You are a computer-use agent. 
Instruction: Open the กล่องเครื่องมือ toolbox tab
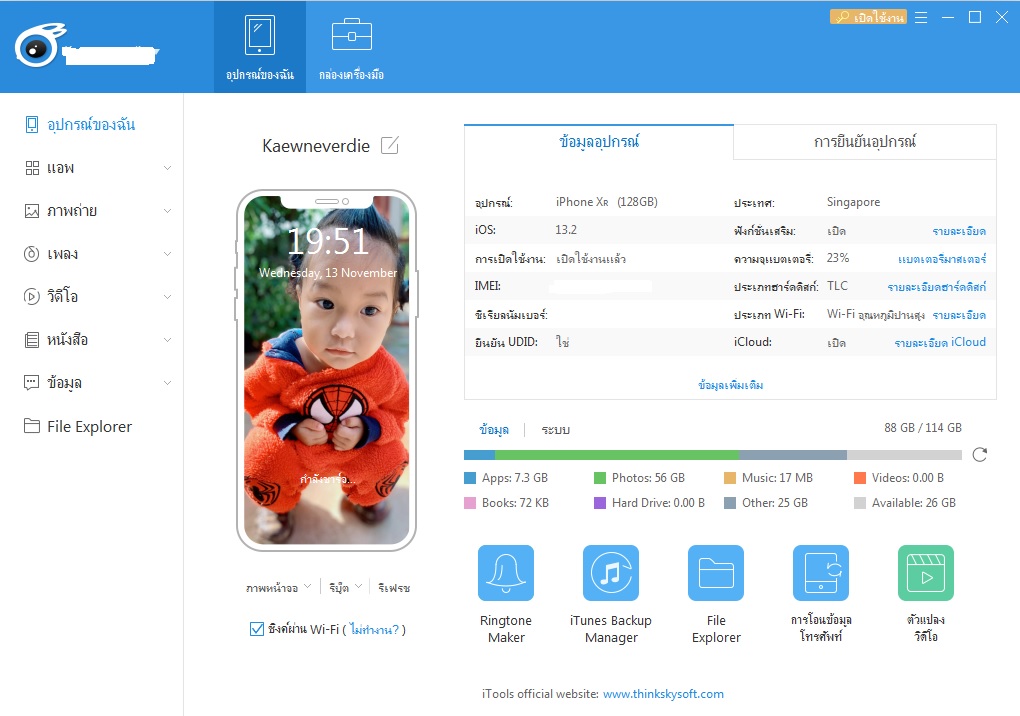tap(351, 47)
